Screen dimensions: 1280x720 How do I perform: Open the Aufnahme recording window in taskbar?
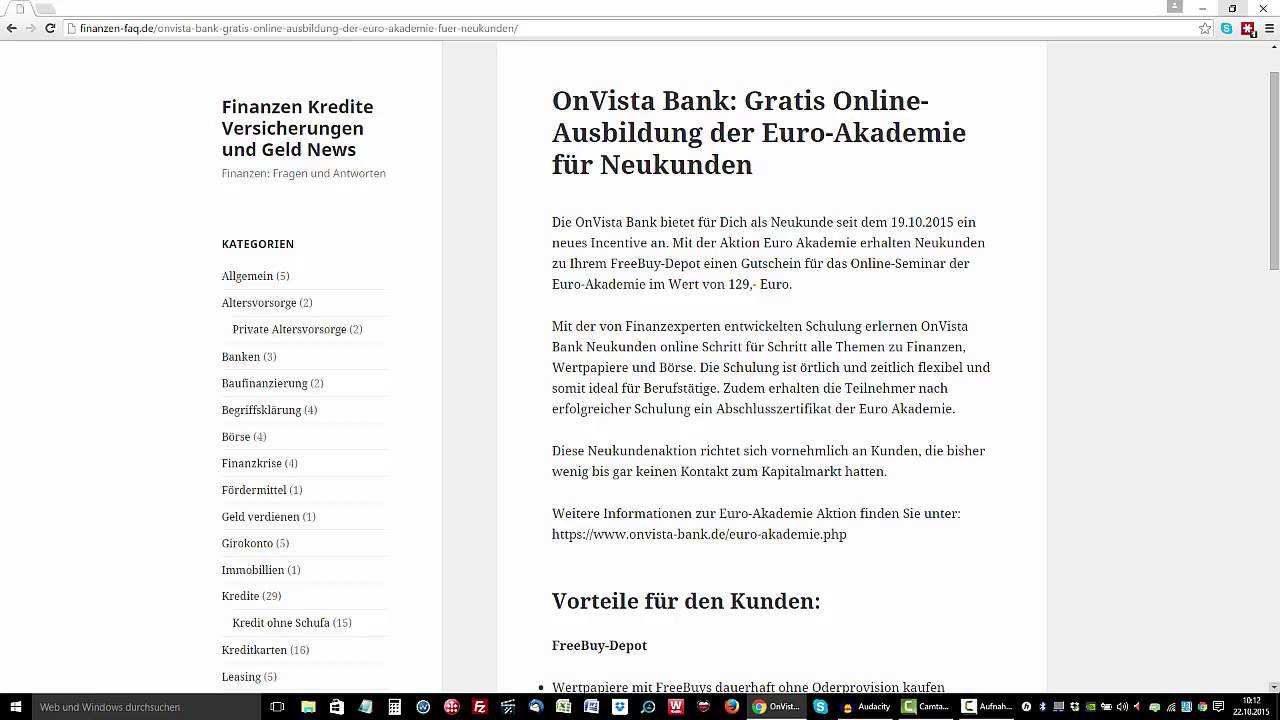click(x=986, y=706)
